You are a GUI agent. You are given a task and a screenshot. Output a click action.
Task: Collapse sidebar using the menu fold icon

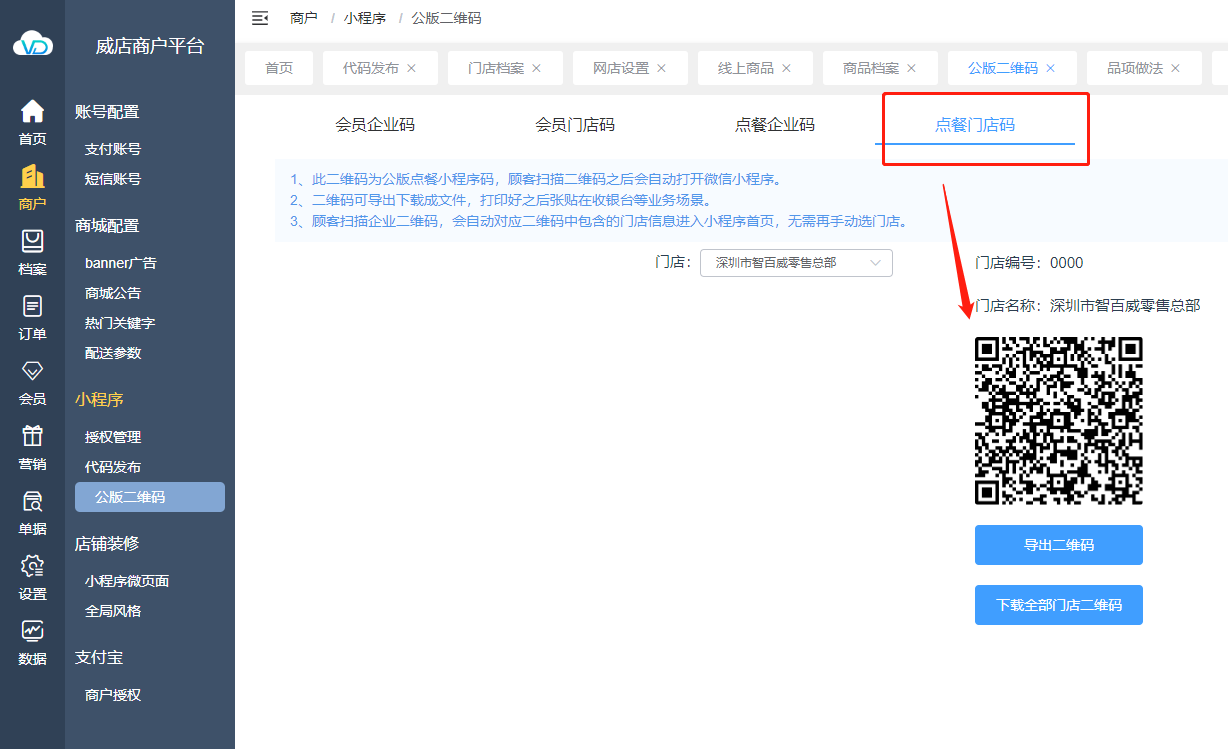click(260, 18)
